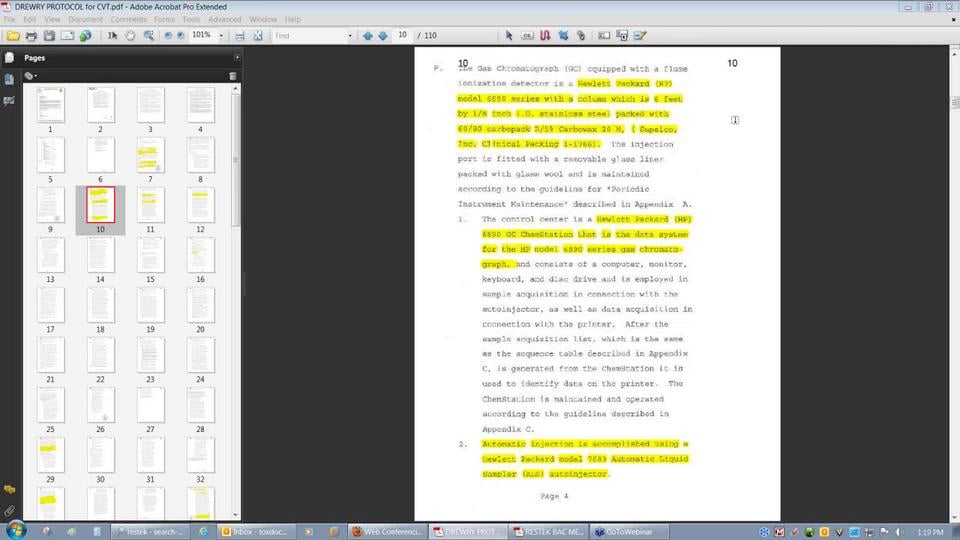Open the Inbox - toxdoc taskbar item

click(256, 531)
